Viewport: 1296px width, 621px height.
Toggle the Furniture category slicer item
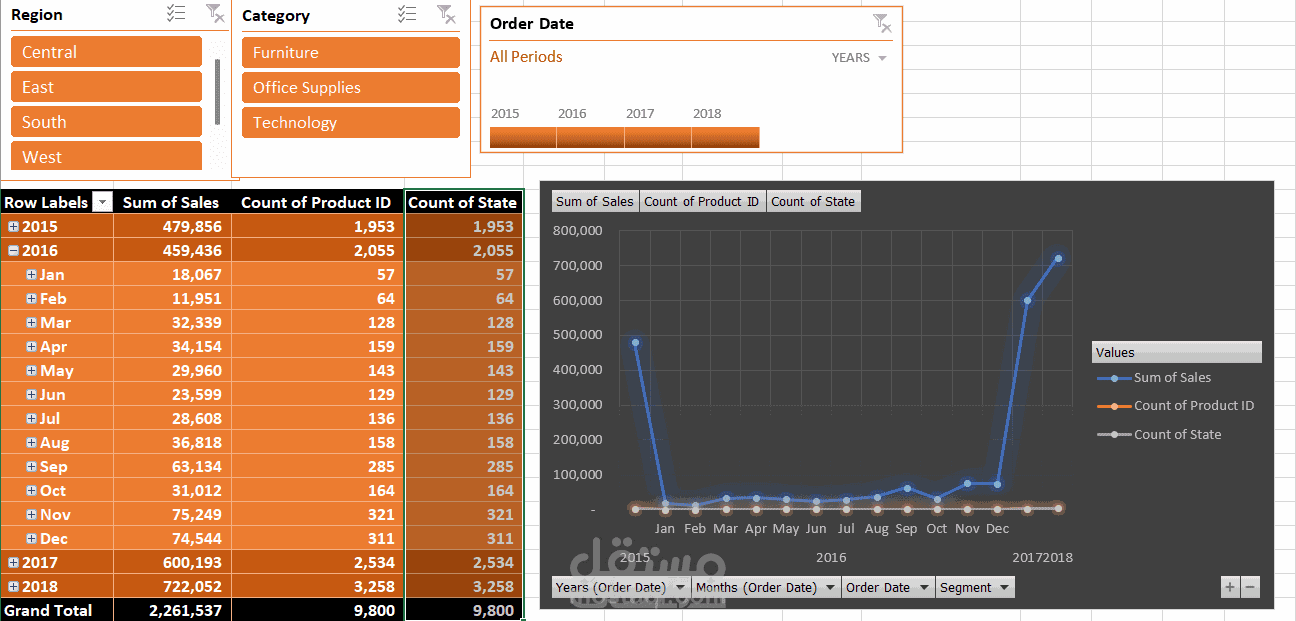pyautogui.click(x=351, y=53)
